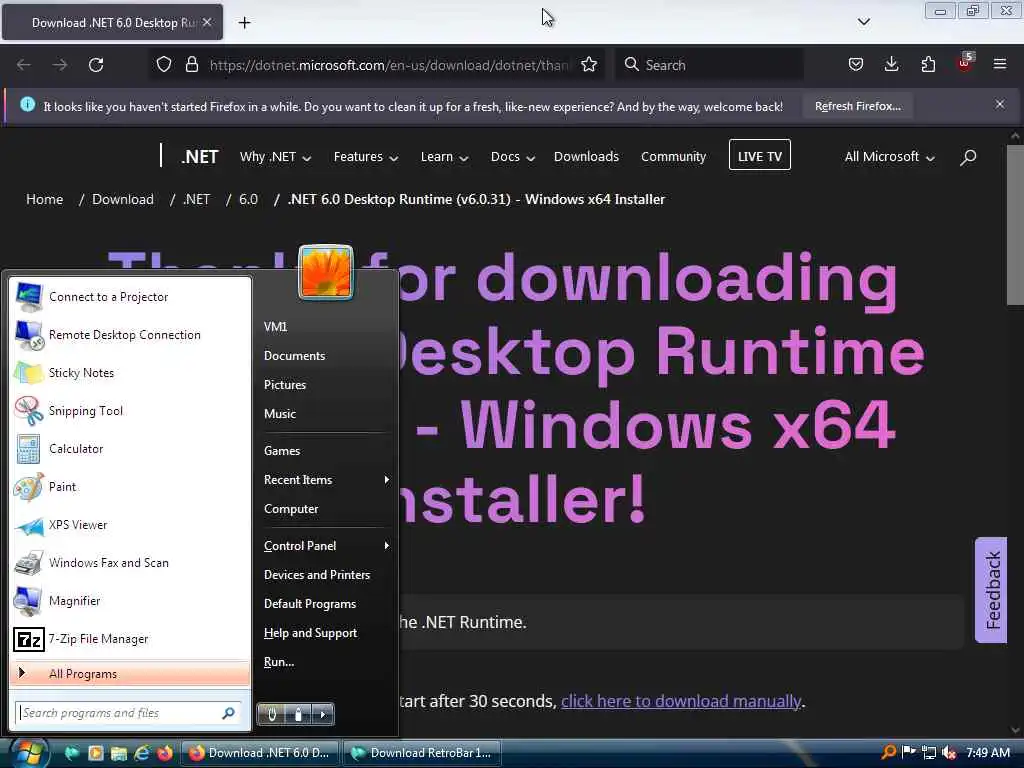This screenshot has width=1024, height=768.
Task: Open new tab with plus button
Action: pos(244,23)
